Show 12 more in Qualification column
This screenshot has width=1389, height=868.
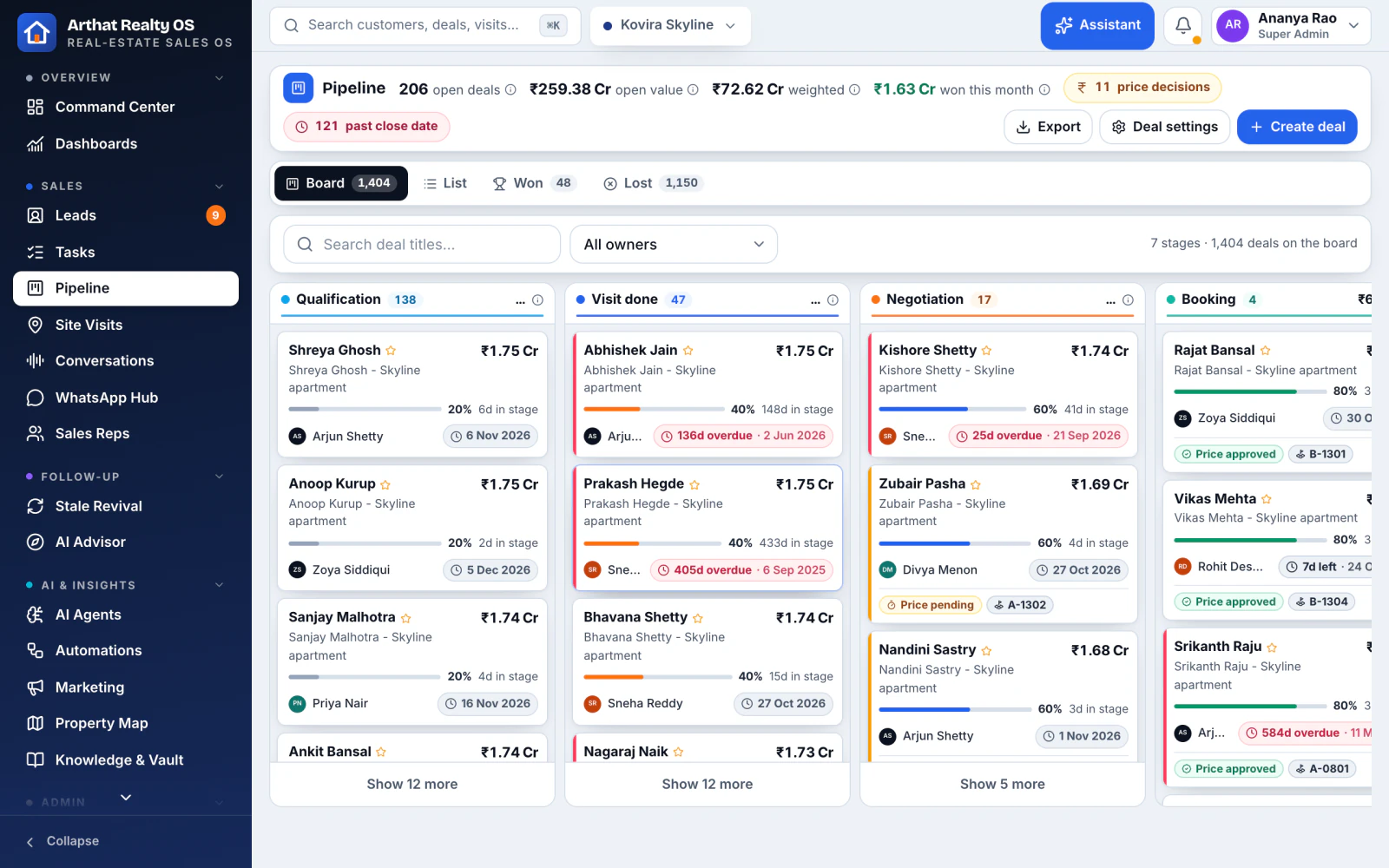click(412, 785)
